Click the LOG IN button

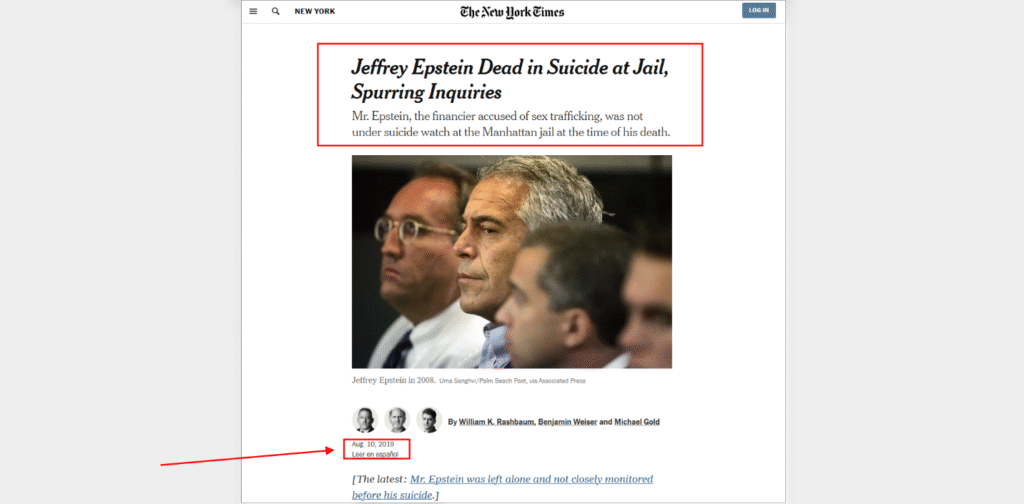click(x=759, y=10)
